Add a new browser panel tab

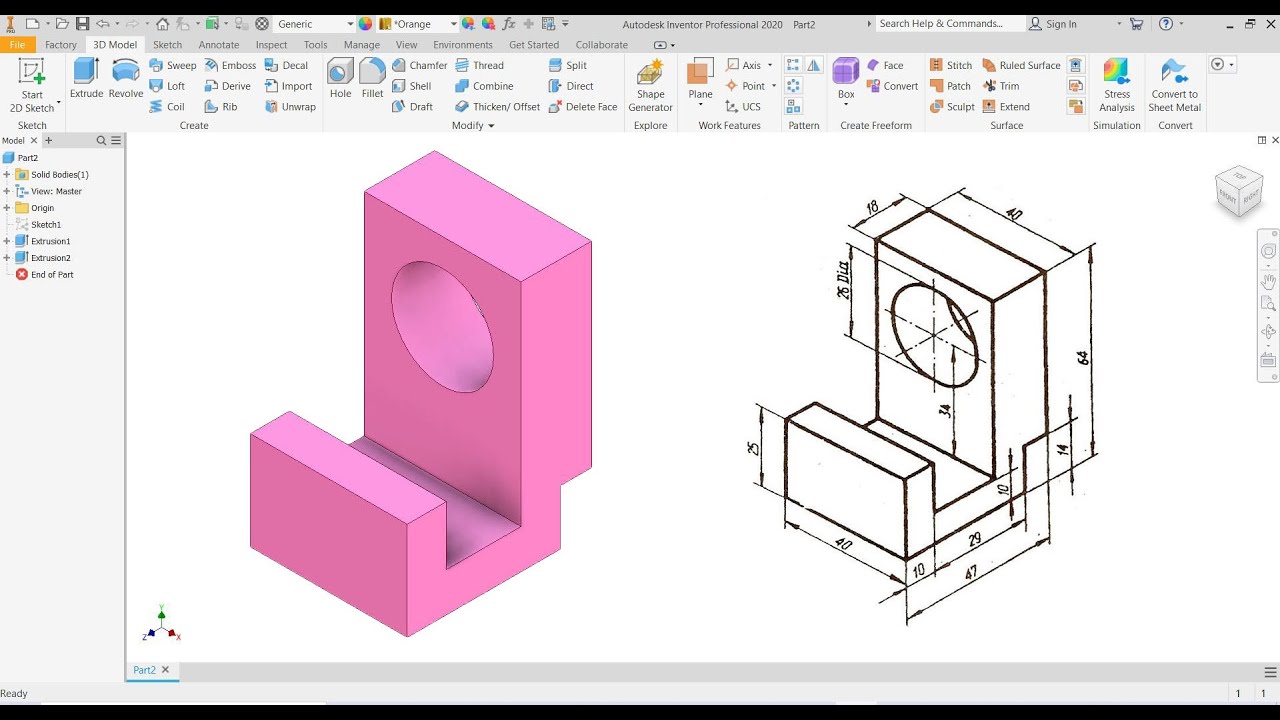click(48, 141)
